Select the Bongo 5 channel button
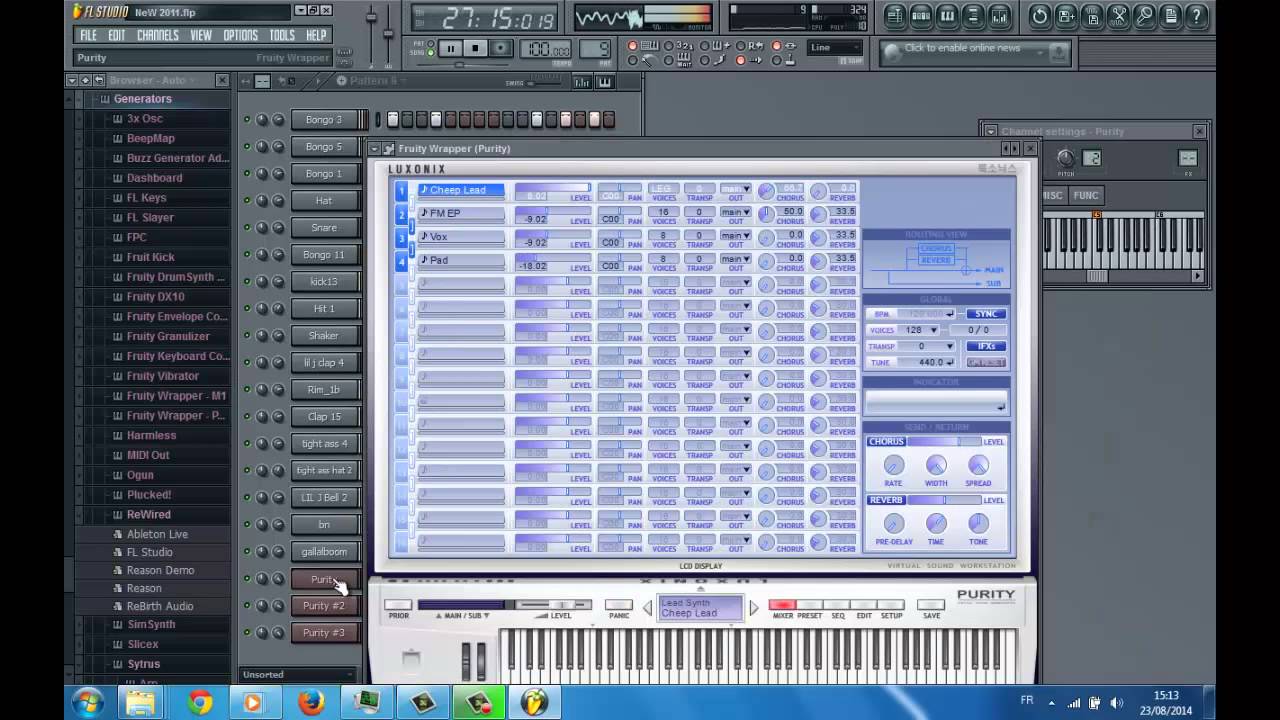Viewport: 1280px width, 720px height. 324,146
